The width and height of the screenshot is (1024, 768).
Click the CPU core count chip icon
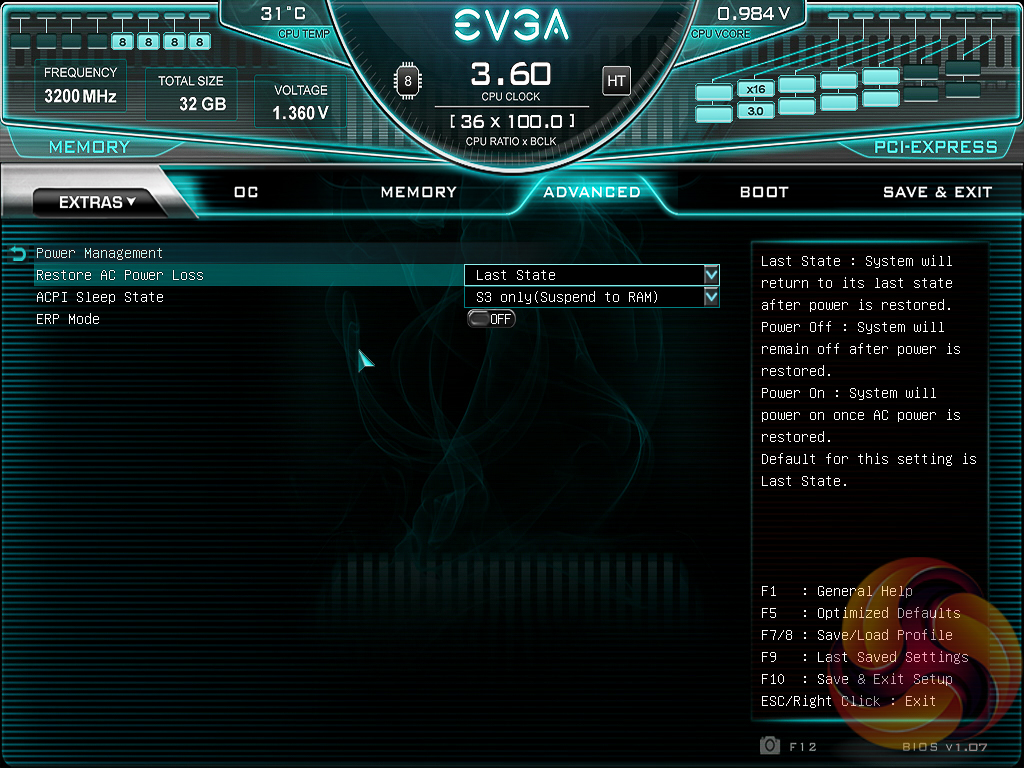[x=408, y=81]
